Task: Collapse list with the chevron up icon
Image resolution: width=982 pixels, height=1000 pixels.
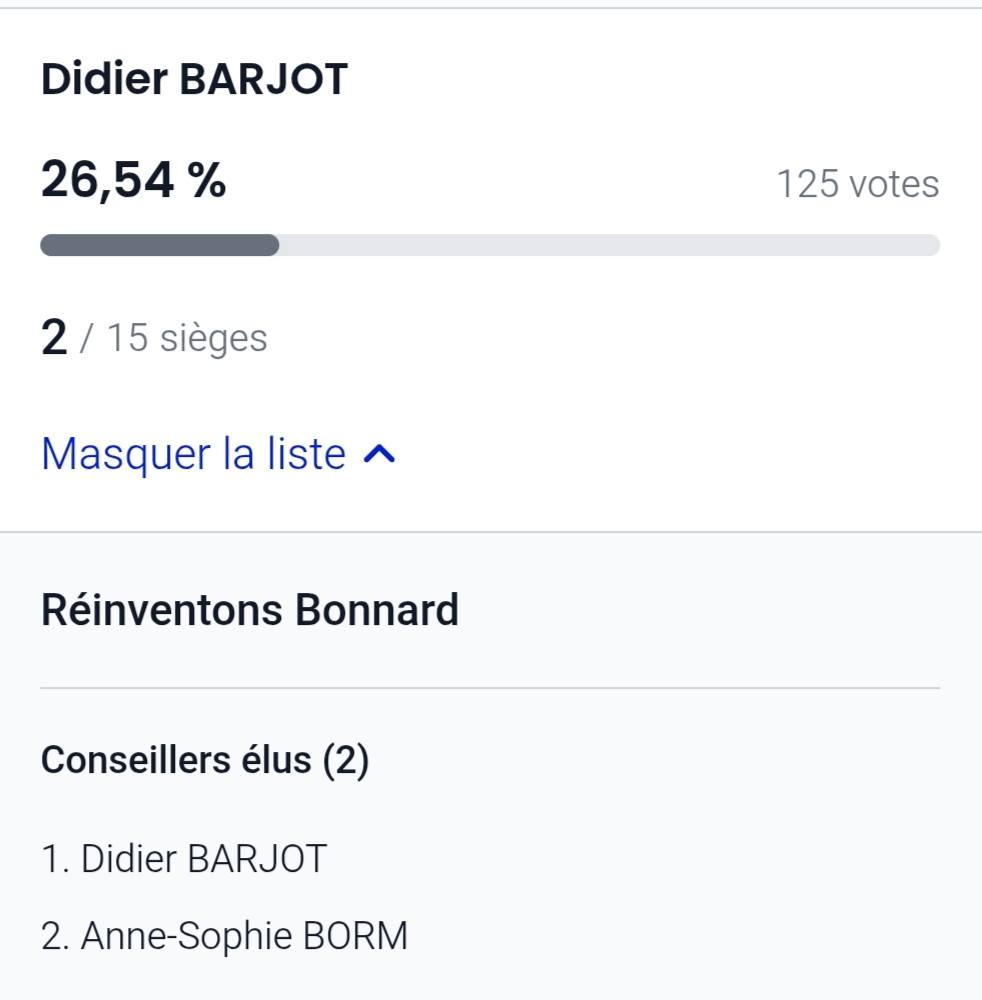Action: [x=380, y=455]
